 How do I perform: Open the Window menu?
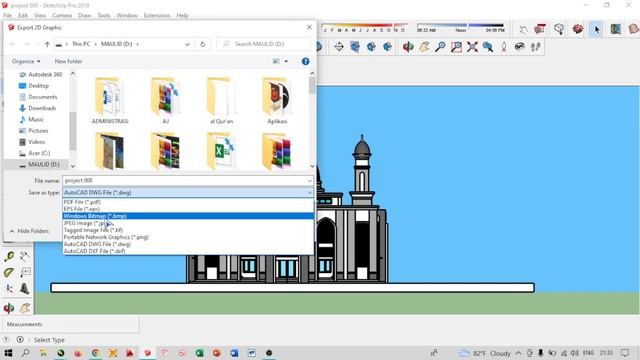[x=127, y=16]
